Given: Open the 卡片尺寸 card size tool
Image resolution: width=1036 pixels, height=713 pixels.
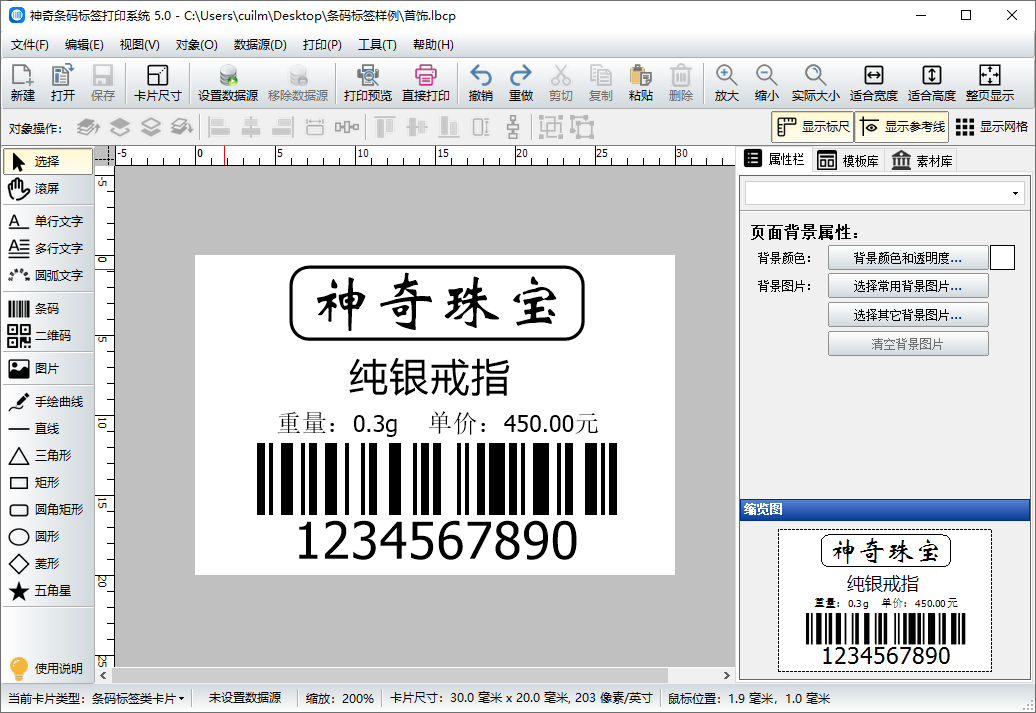Looking at the screenshot, I should pos(158,83).
